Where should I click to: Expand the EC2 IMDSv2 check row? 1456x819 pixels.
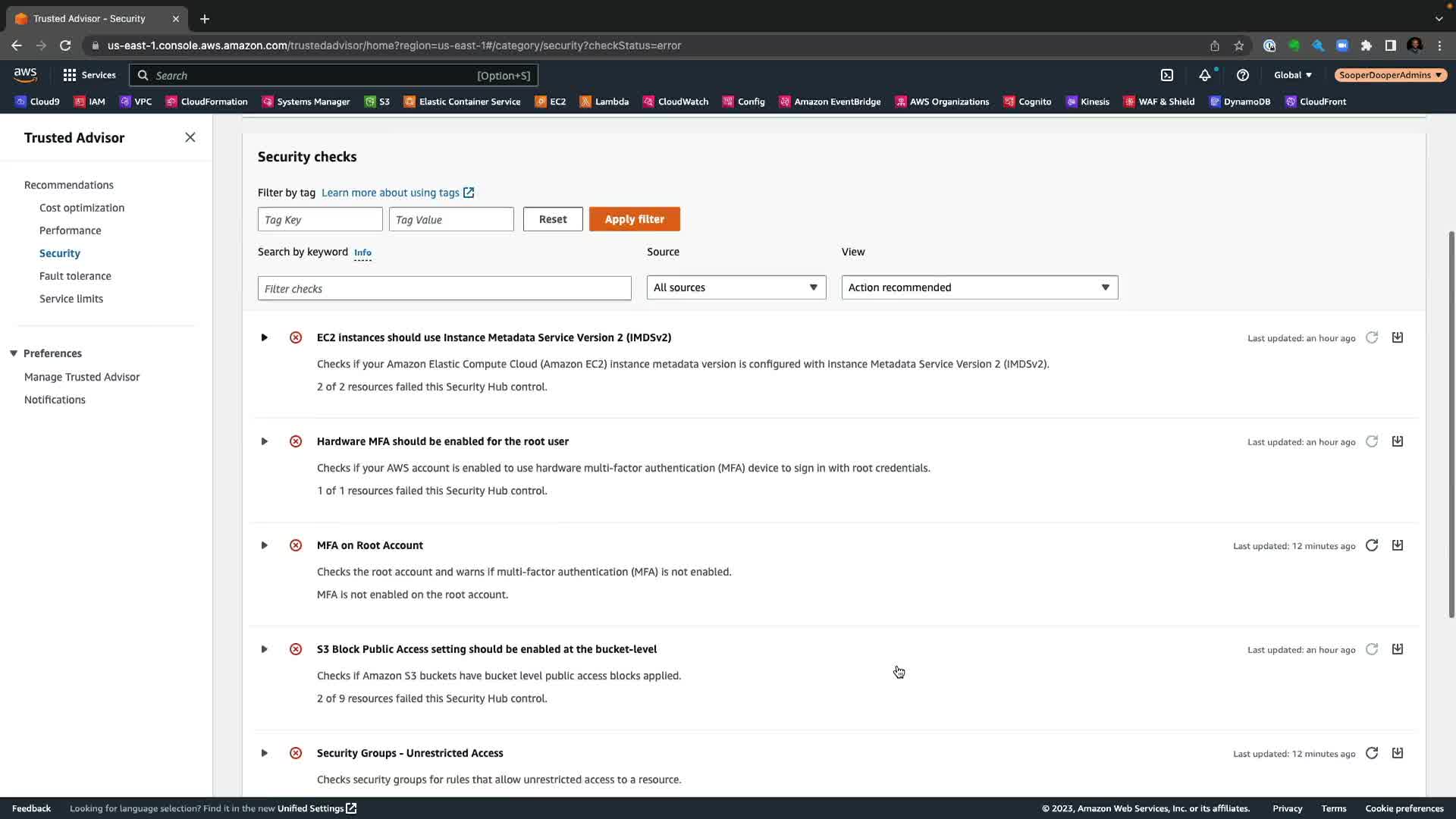(265, 337)
